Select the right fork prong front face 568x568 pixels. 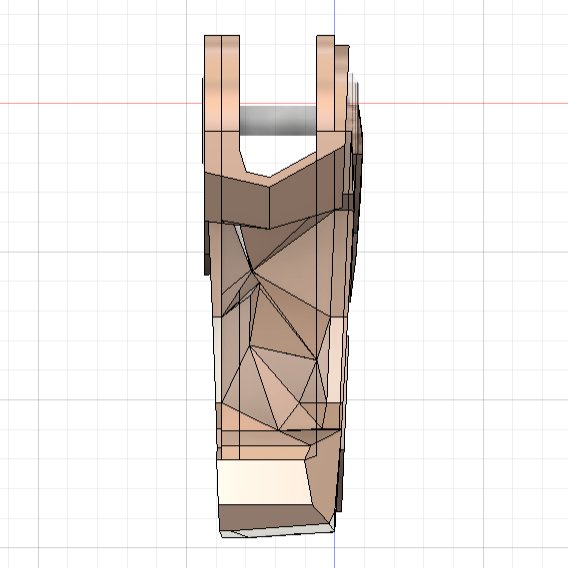click(325, 83)
